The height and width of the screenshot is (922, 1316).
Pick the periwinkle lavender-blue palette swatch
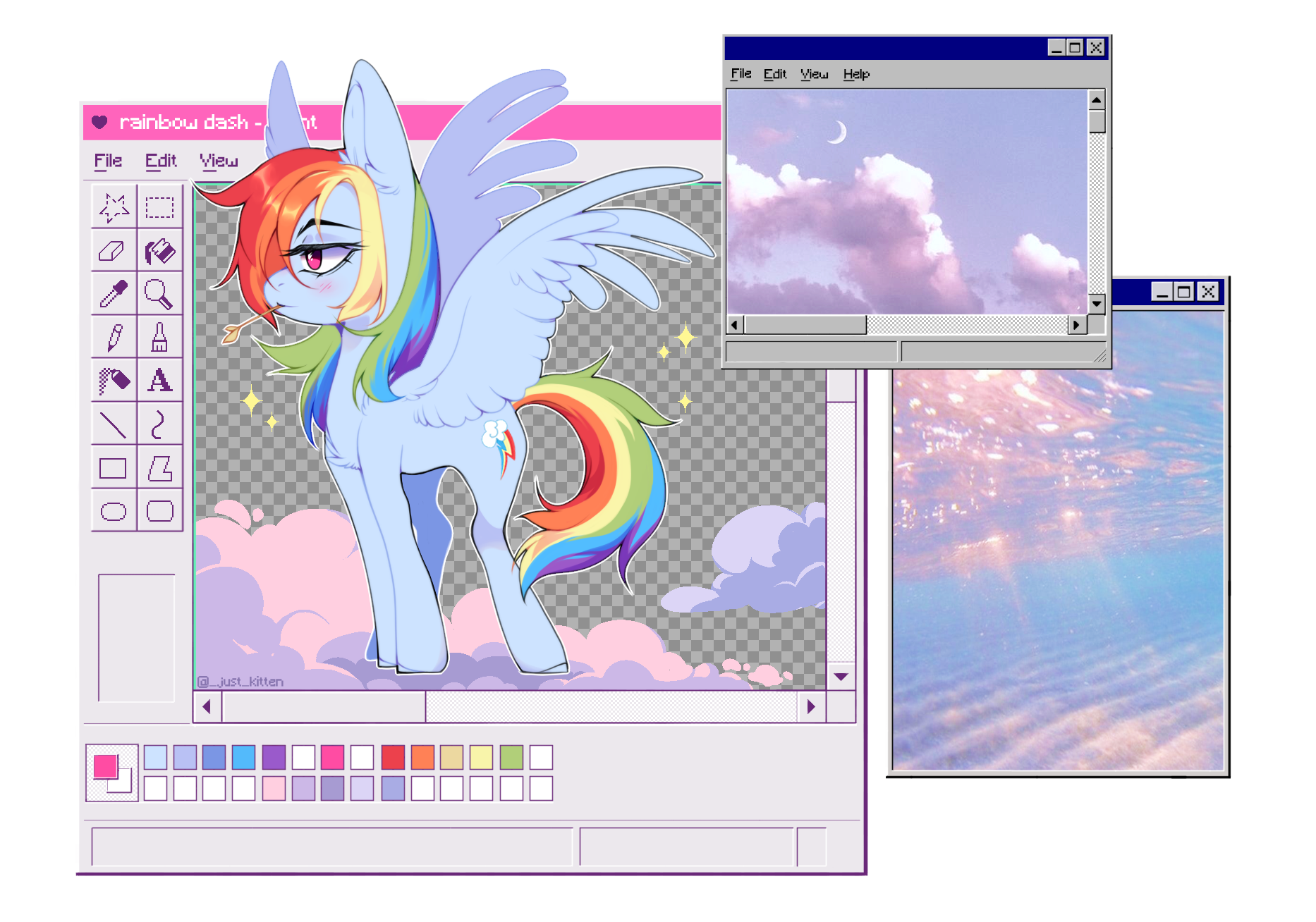coord(185,757)
